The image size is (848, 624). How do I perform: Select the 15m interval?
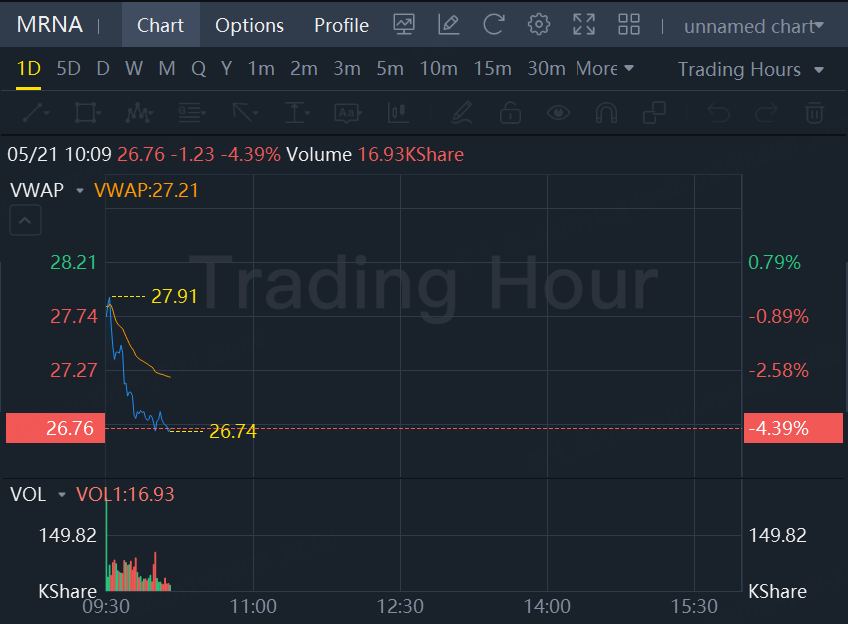point(492,69)
